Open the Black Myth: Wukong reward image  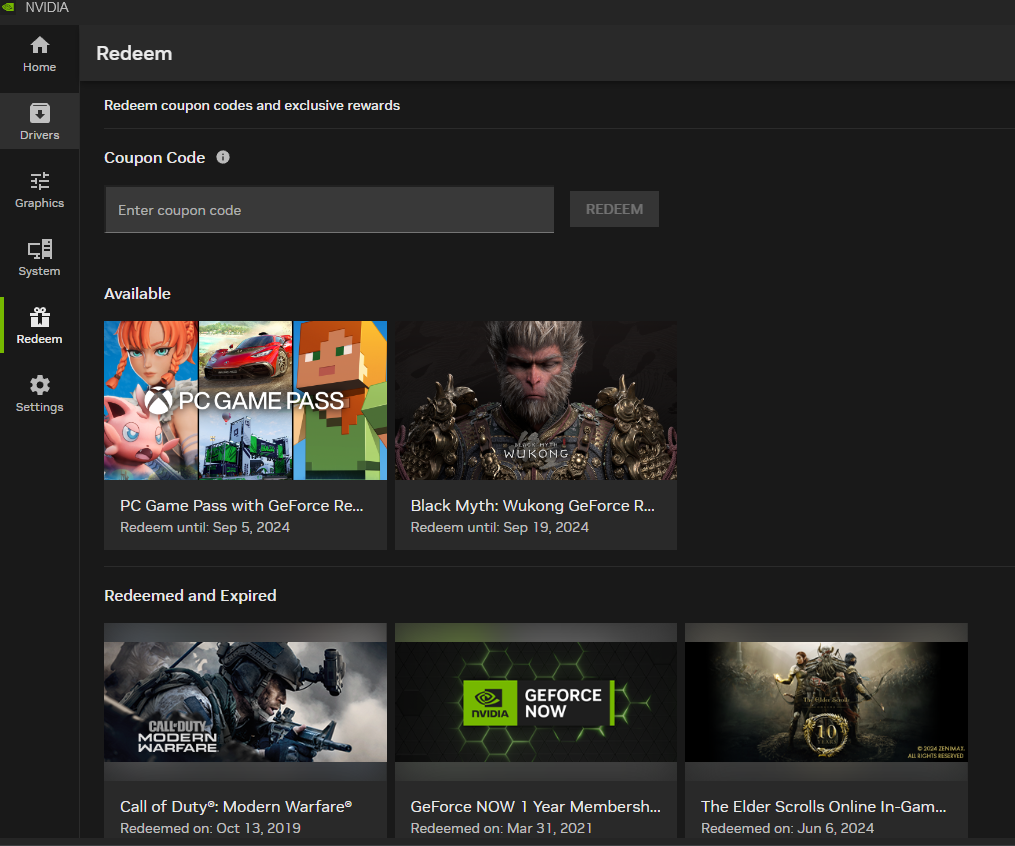coord(536,401)
